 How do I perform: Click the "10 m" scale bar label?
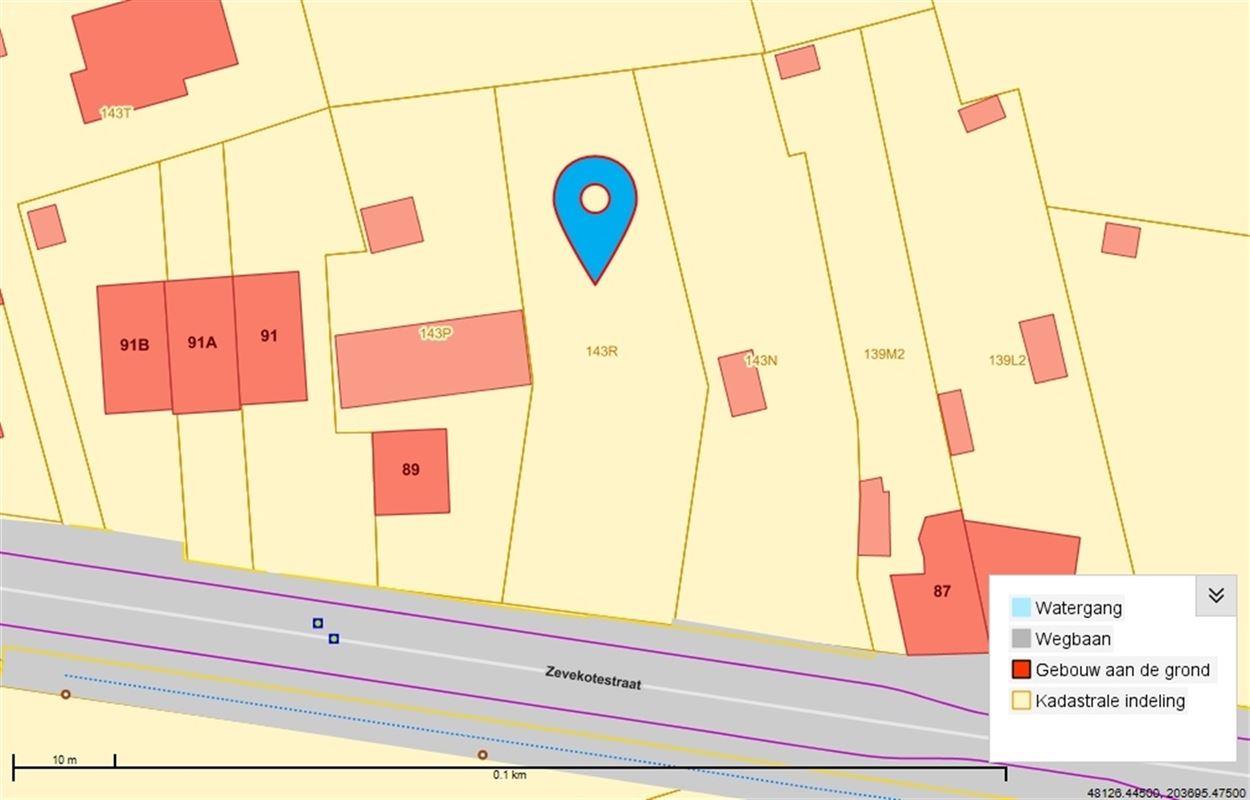(x=64, y=760)
